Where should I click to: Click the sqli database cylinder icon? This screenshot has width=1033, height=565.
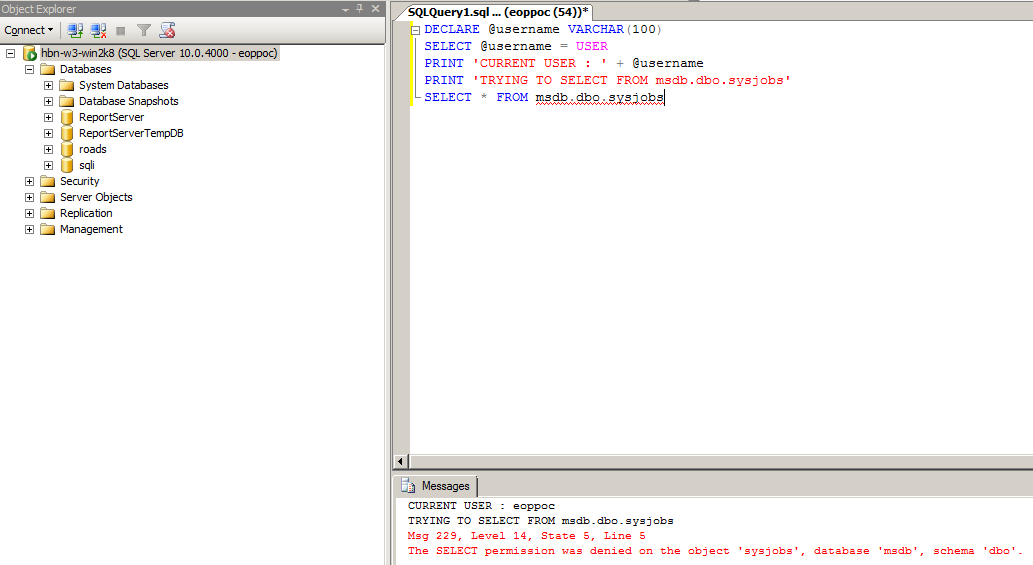(x=67, y=165)
